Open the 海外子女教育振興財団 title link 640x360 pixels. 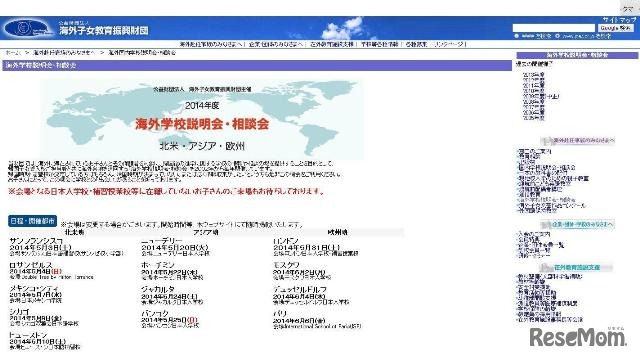(104, 30)
